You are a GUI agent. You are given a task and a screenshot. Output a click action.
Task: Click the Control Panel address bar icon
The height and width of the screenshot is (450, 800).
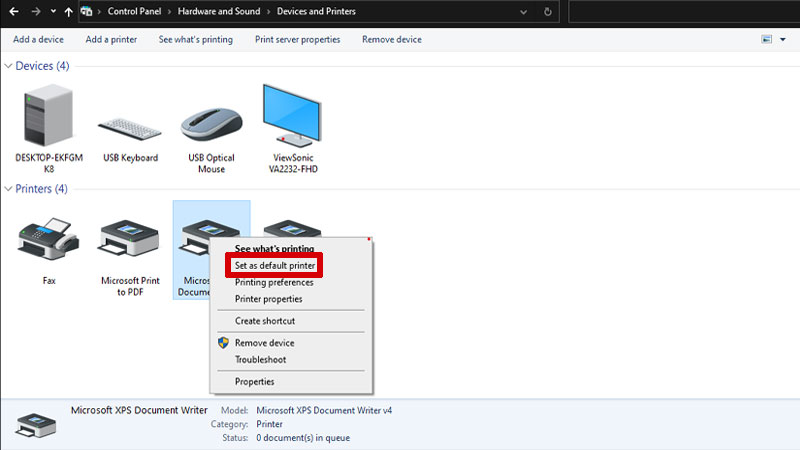[86, 11]
